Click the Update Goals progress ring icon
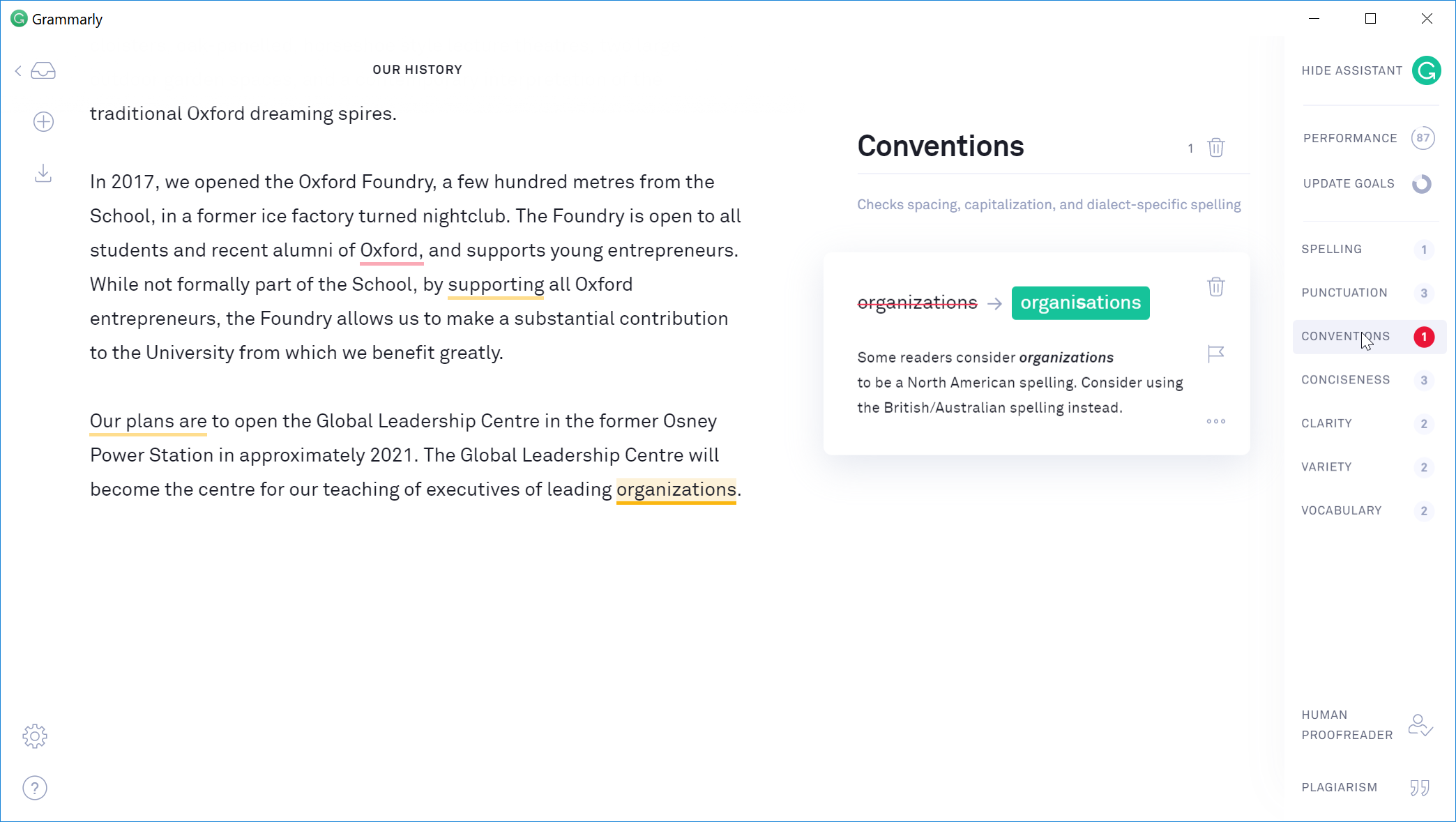Image resolution: width=1456 pixels, height=822 pixels. [1422, 184]
